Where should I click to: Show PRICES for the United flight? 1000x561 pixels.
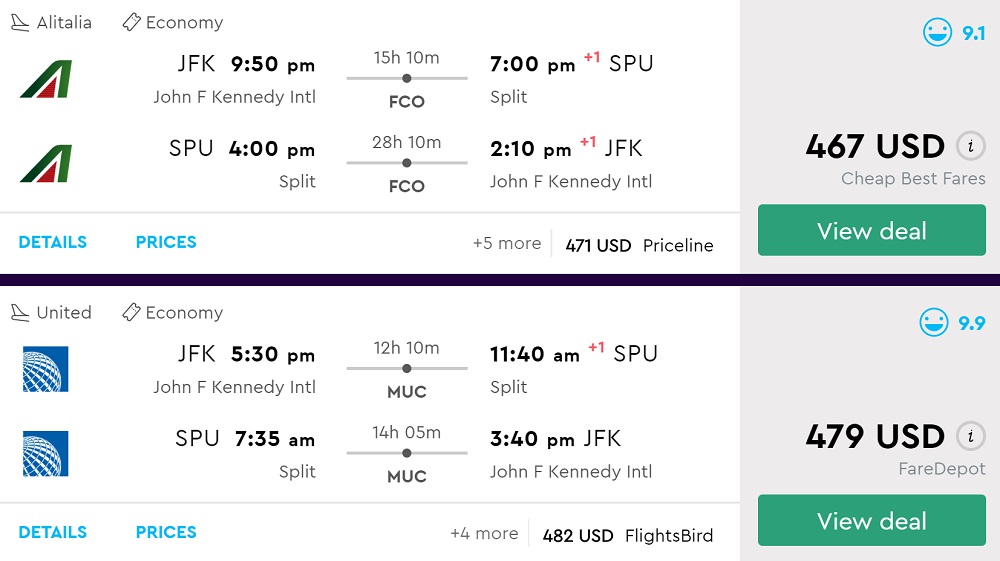[166, 532]
